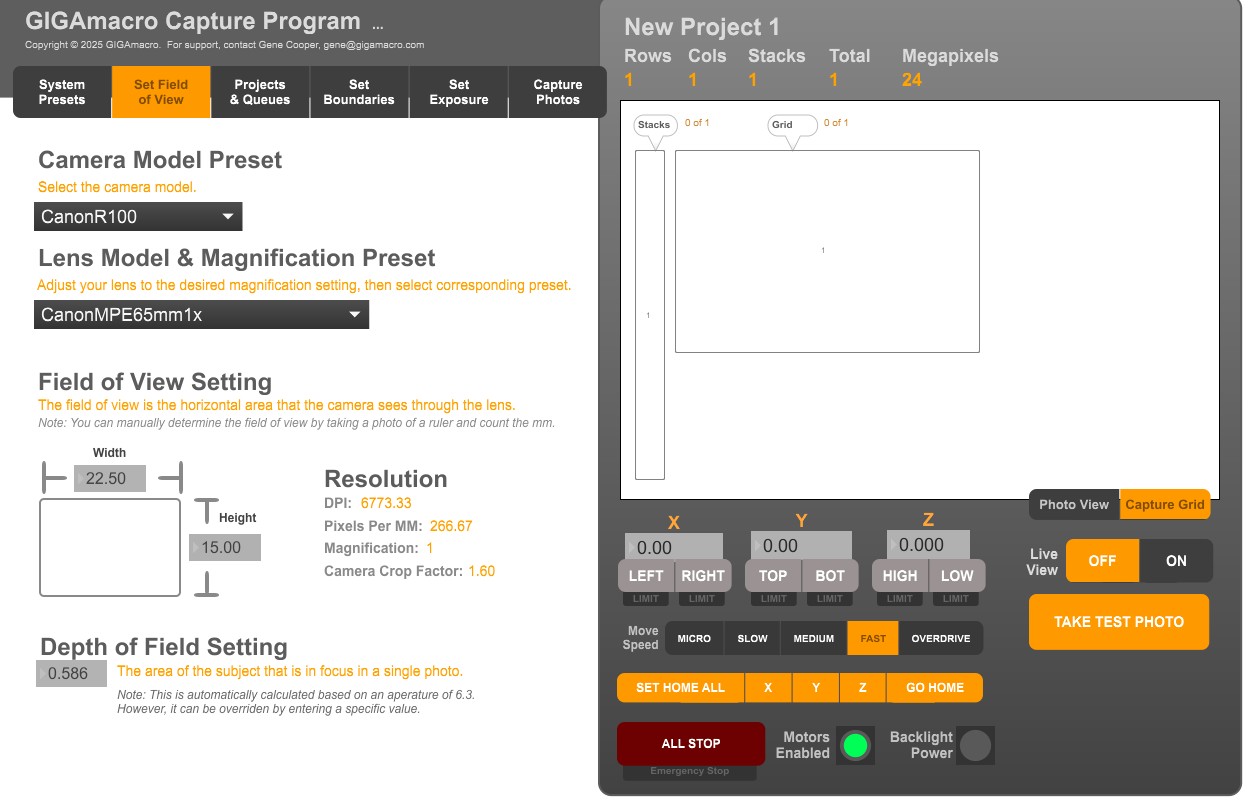Expand the CanonMPE65mm1x lens preset dropdown
This screenshot has height=808, width=1248.
click(201, 315)
